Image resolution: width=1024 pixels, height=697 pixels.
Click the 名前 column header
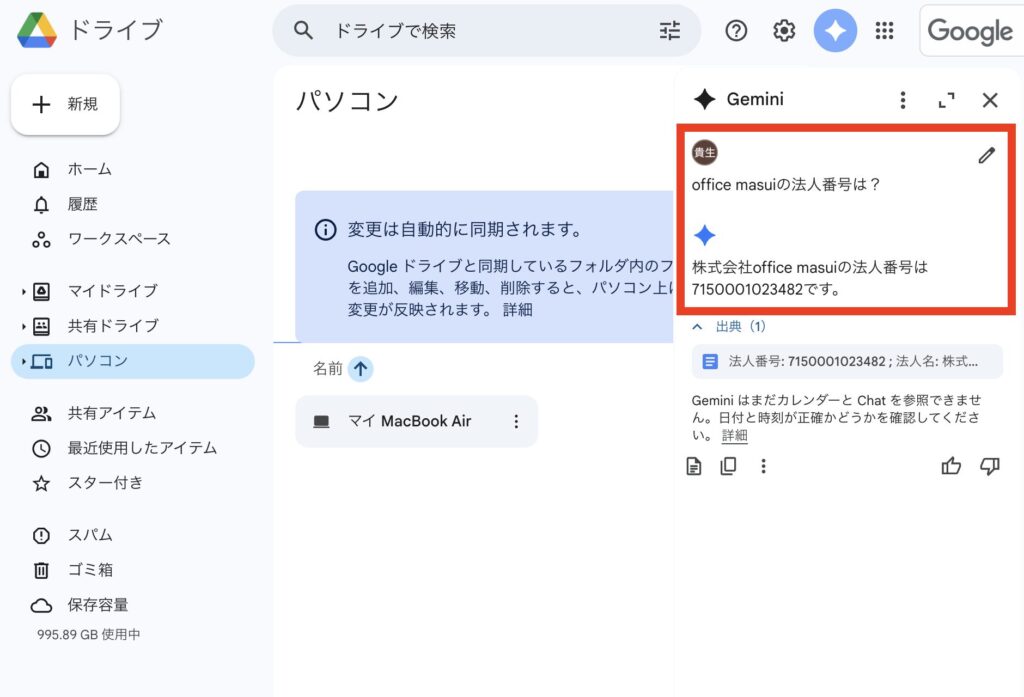(328, 369)
